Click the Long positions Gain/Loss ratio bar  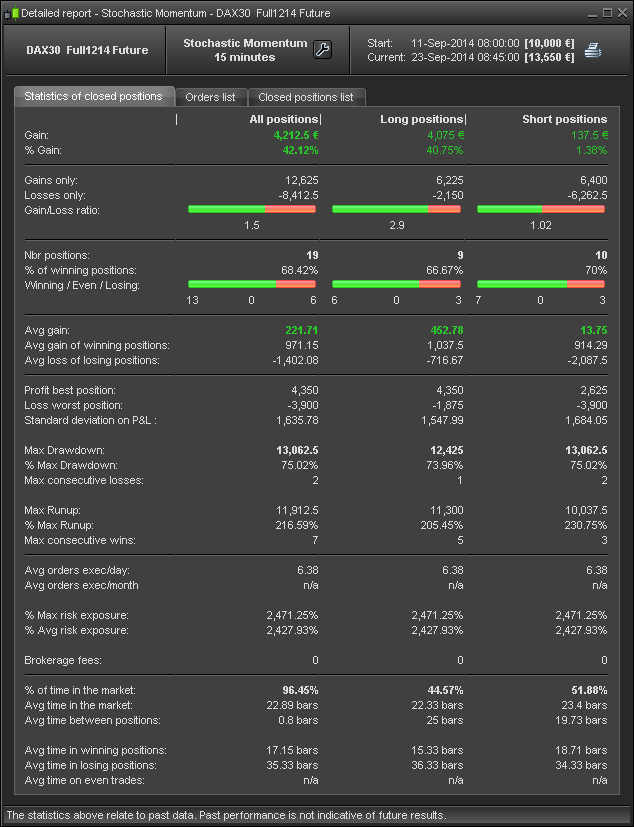(x=396, y=209)
